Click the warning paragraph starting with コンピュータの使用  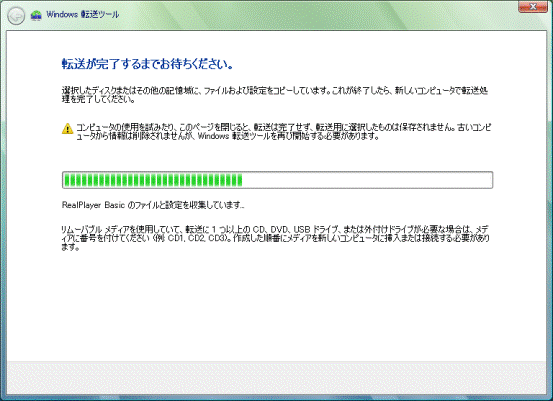click(283, 132)
